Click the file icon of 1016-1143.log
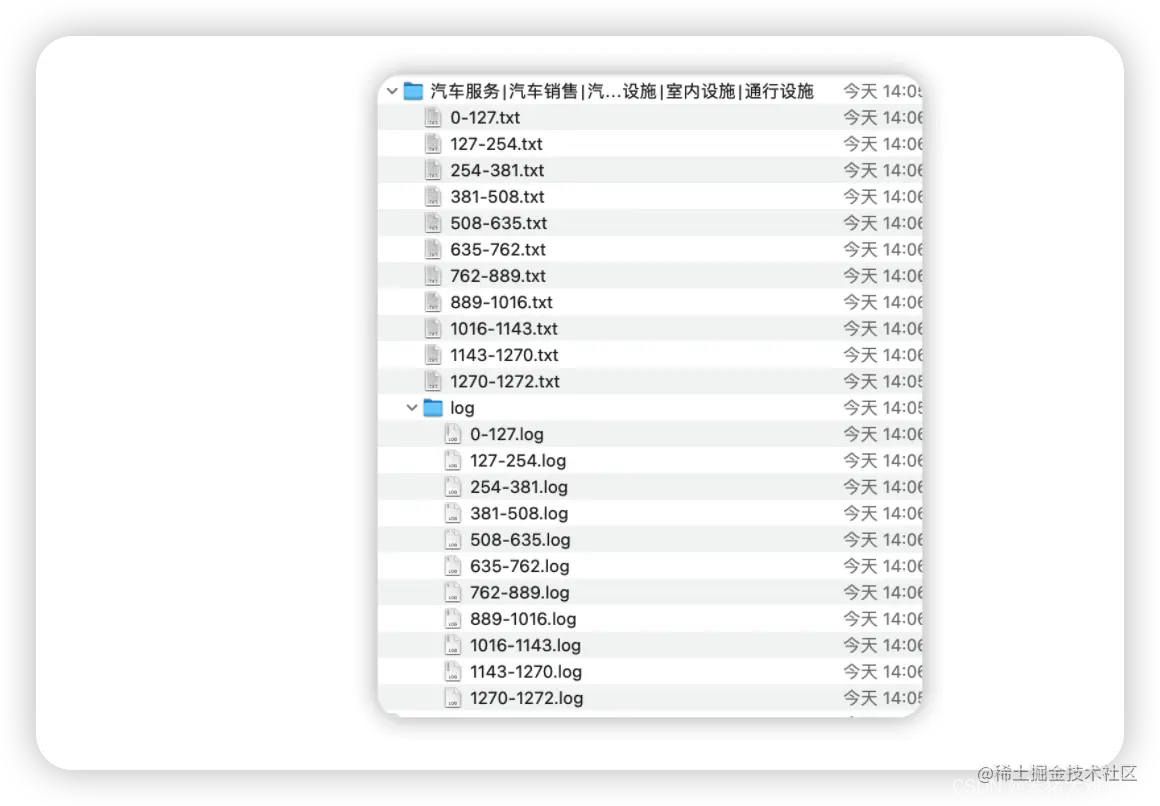 453,645
